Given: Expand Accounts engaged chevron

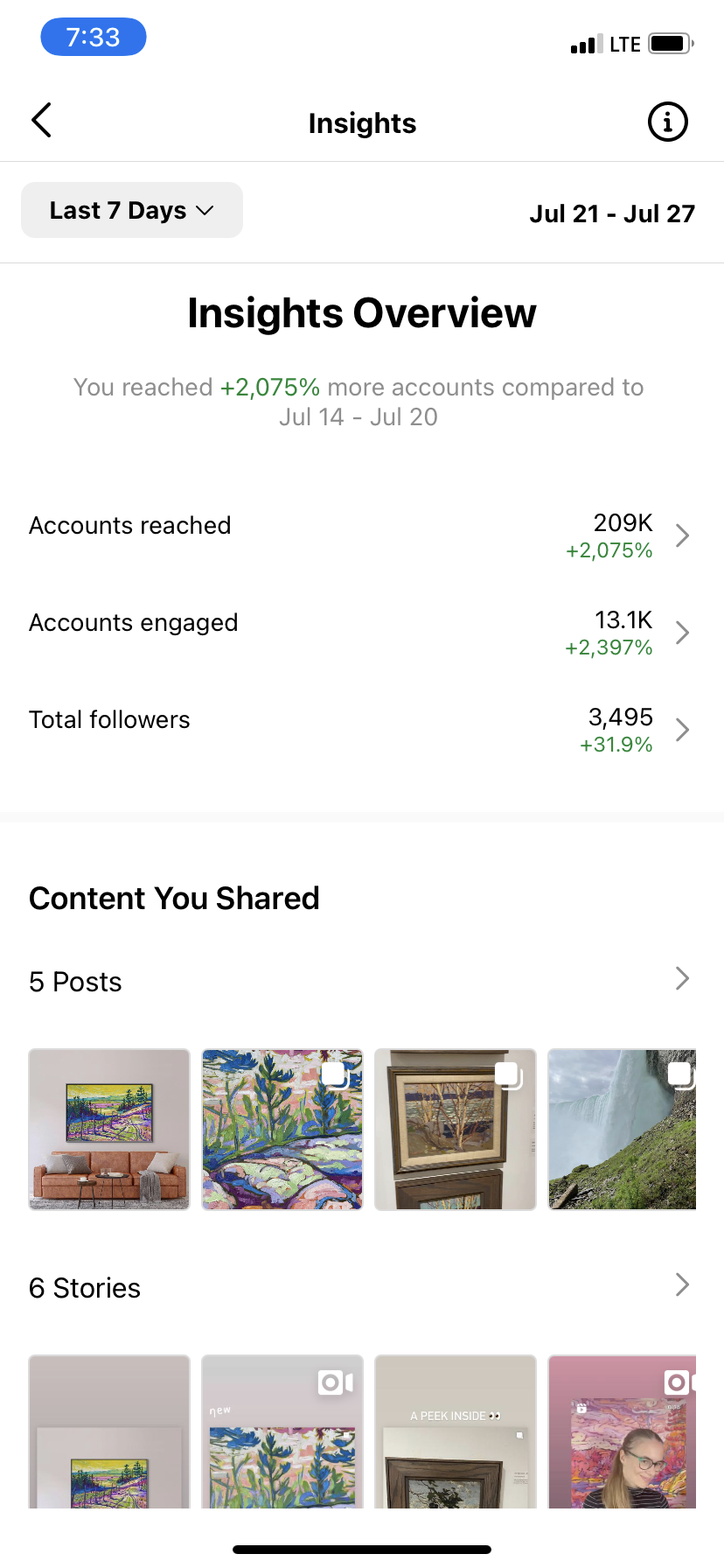Looking at the screenshot, I should click(683, 633).
